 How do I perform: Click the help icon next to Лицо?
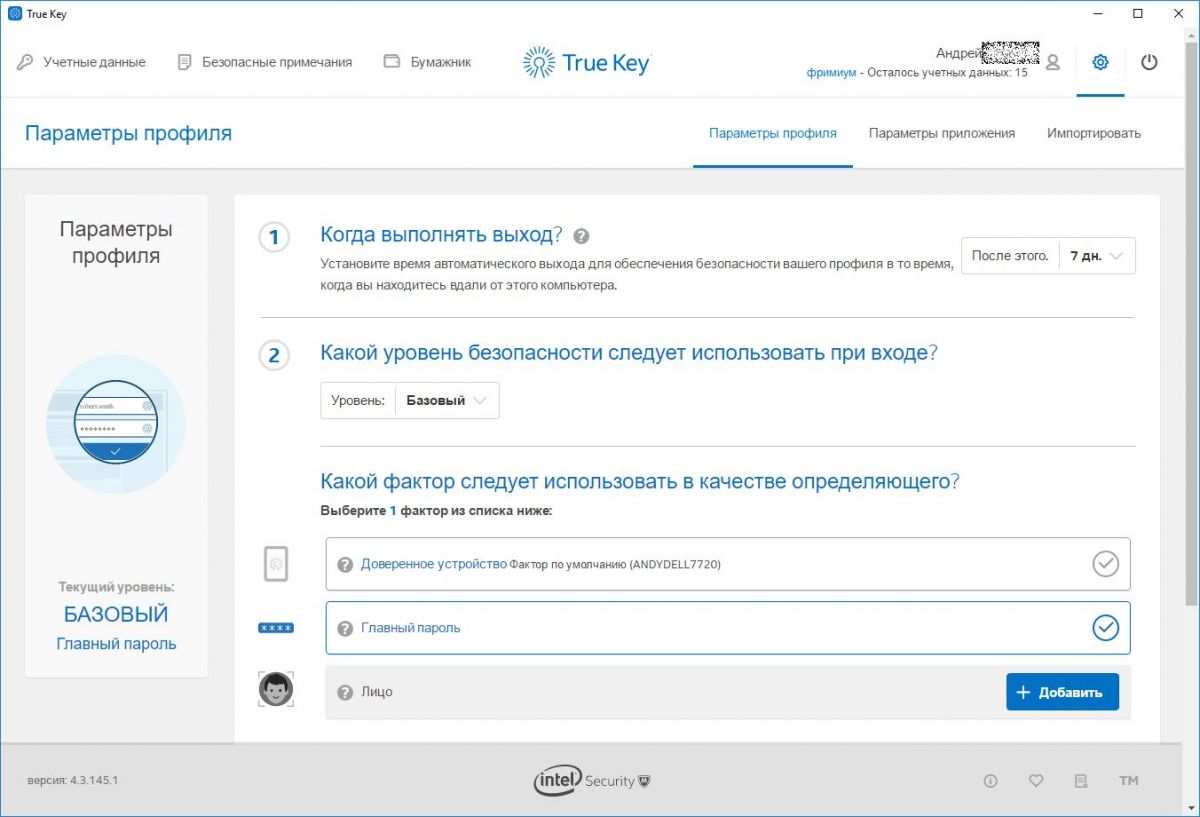coord(345,692)
